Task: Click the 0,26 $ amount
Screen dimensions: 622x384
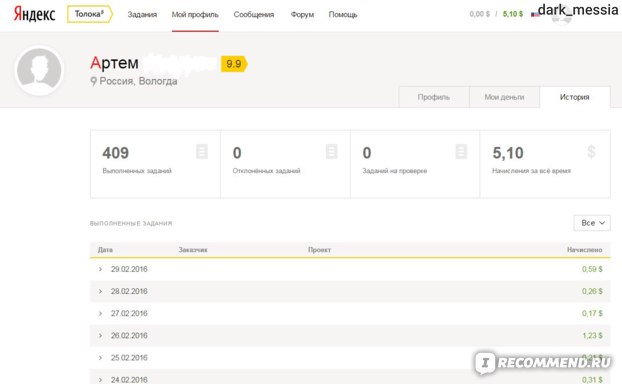Action: click(592, 292)
